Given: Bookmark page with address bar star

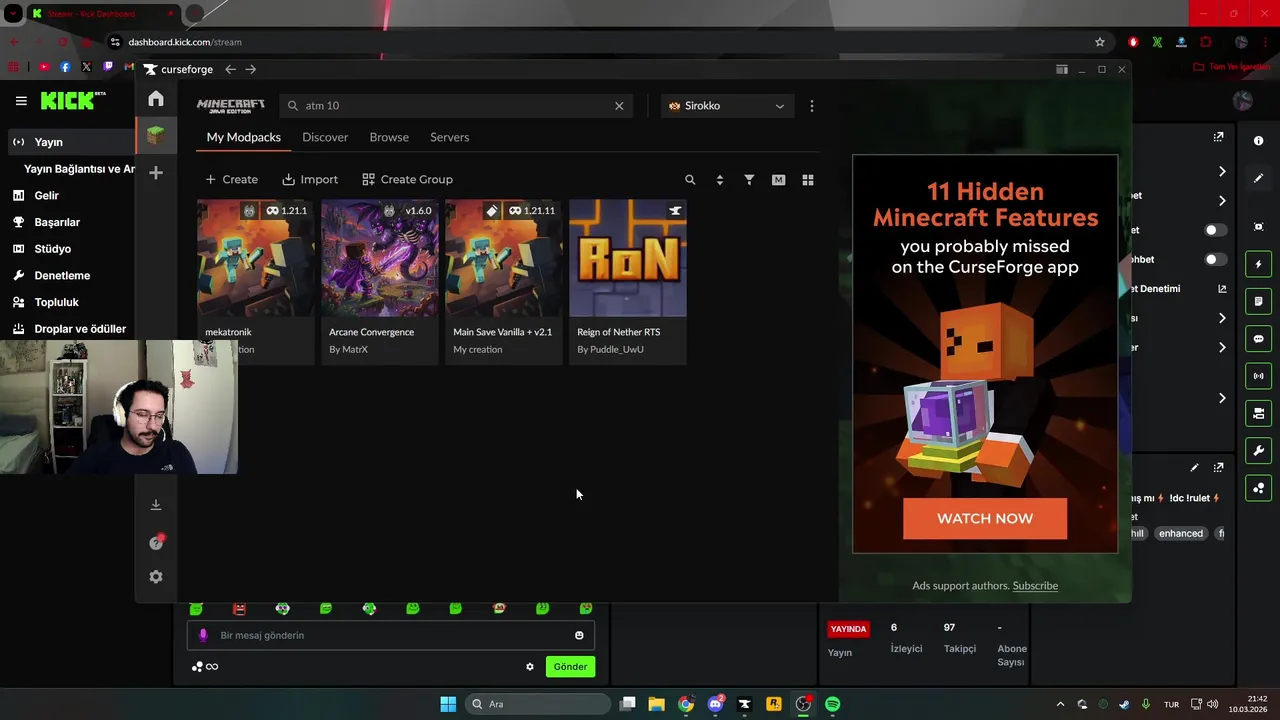Looking at the screenshot, I should coord(1100,42).
